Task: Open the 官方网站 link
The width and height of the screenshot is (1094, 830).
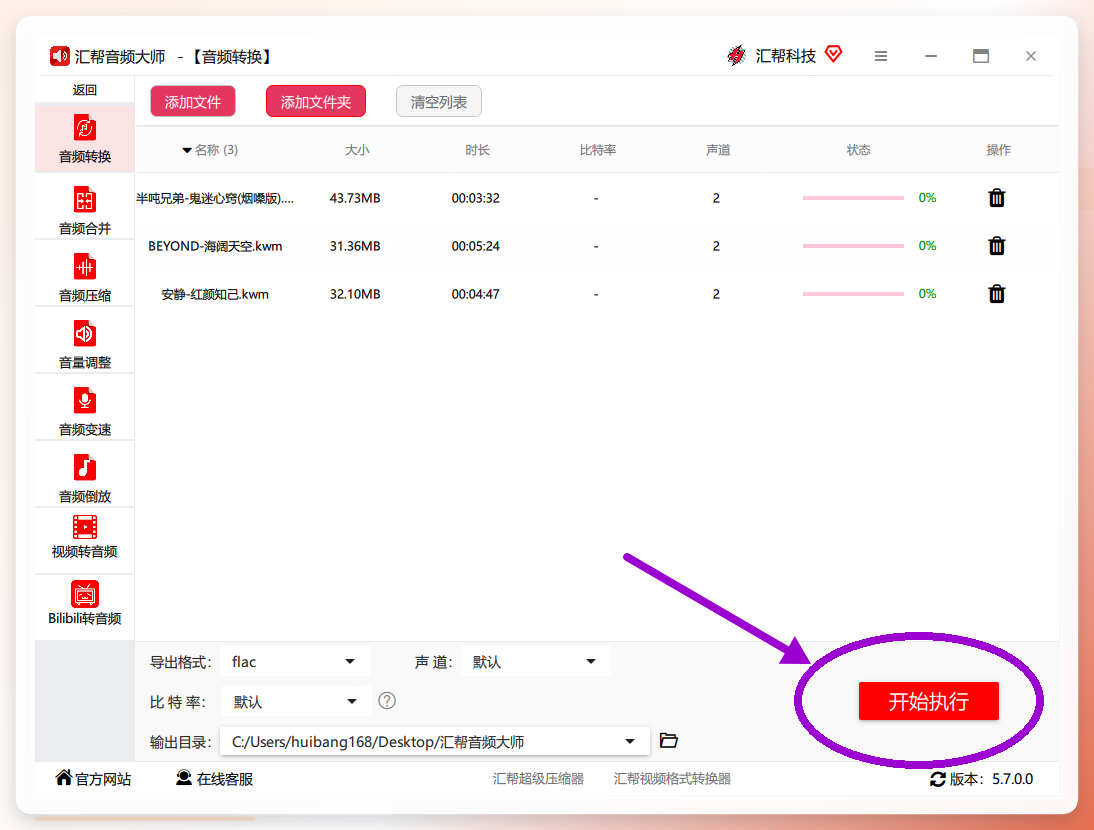Action: pos(93,778)
